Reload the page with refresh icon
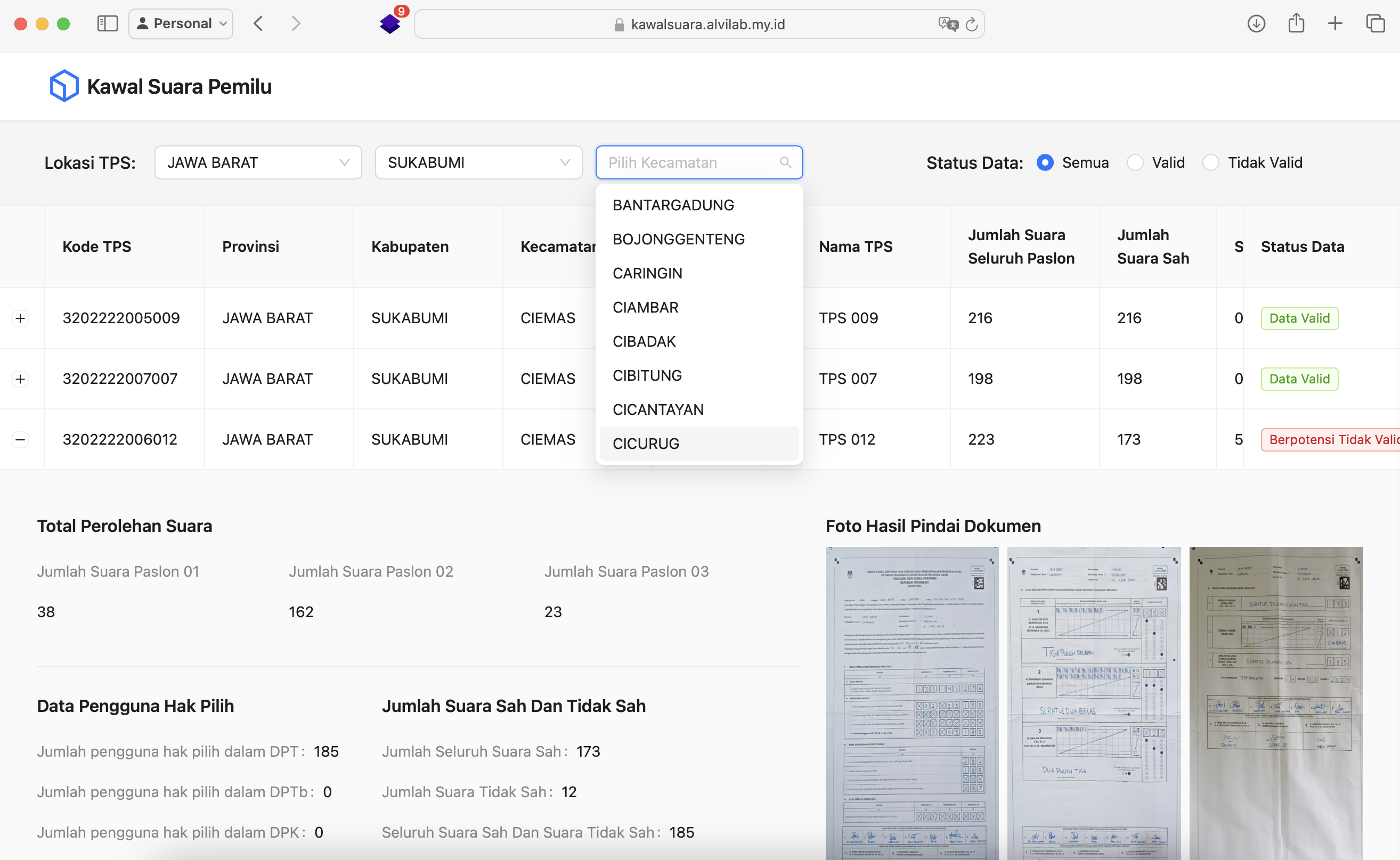The width and height of the screenshot is (1400, 860). pos(972,24)
